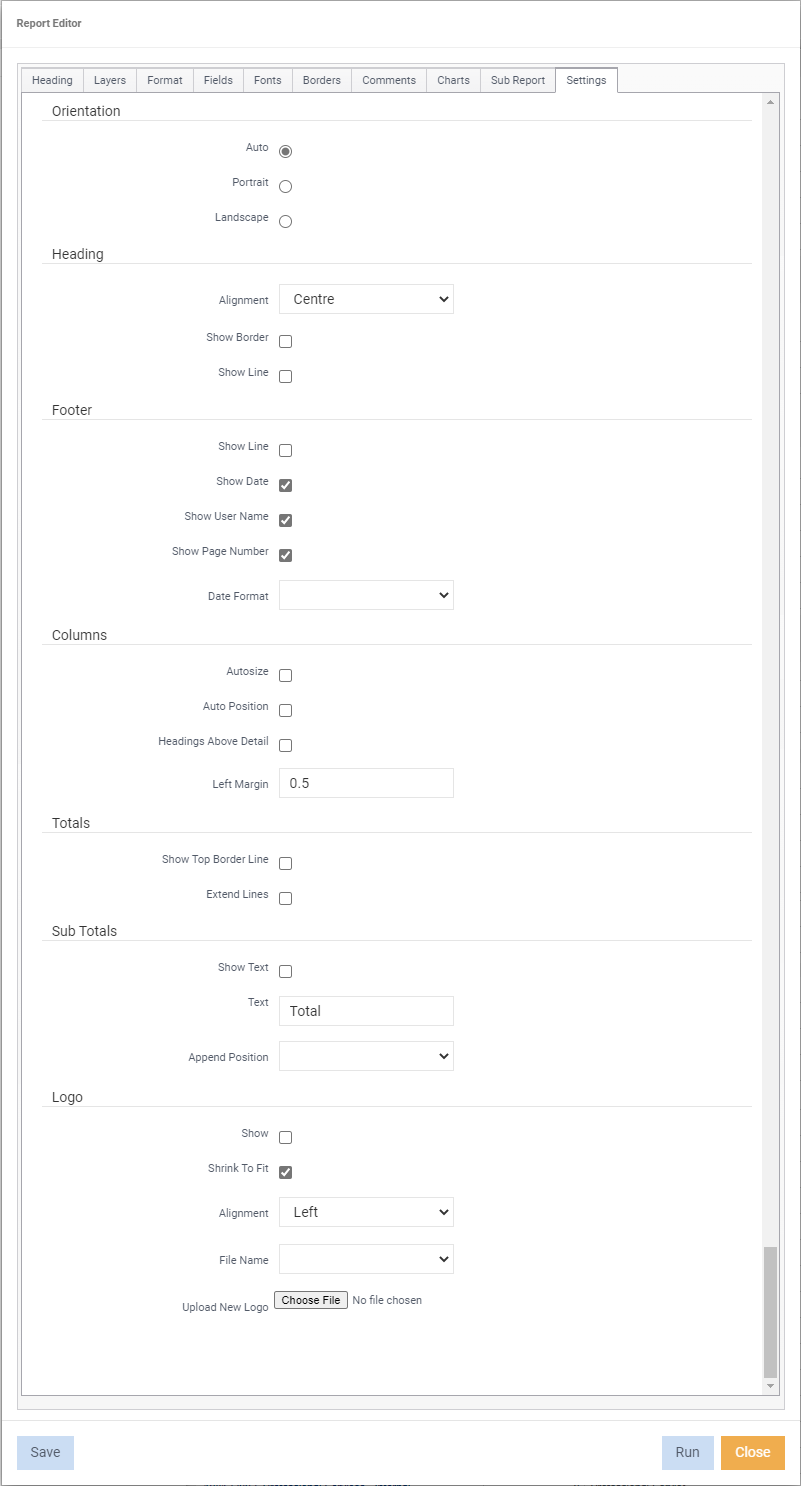This screenshot has width=801, height=1486.
Task: Disable the Show Page Number checkbox
Action: click(285, 554)
